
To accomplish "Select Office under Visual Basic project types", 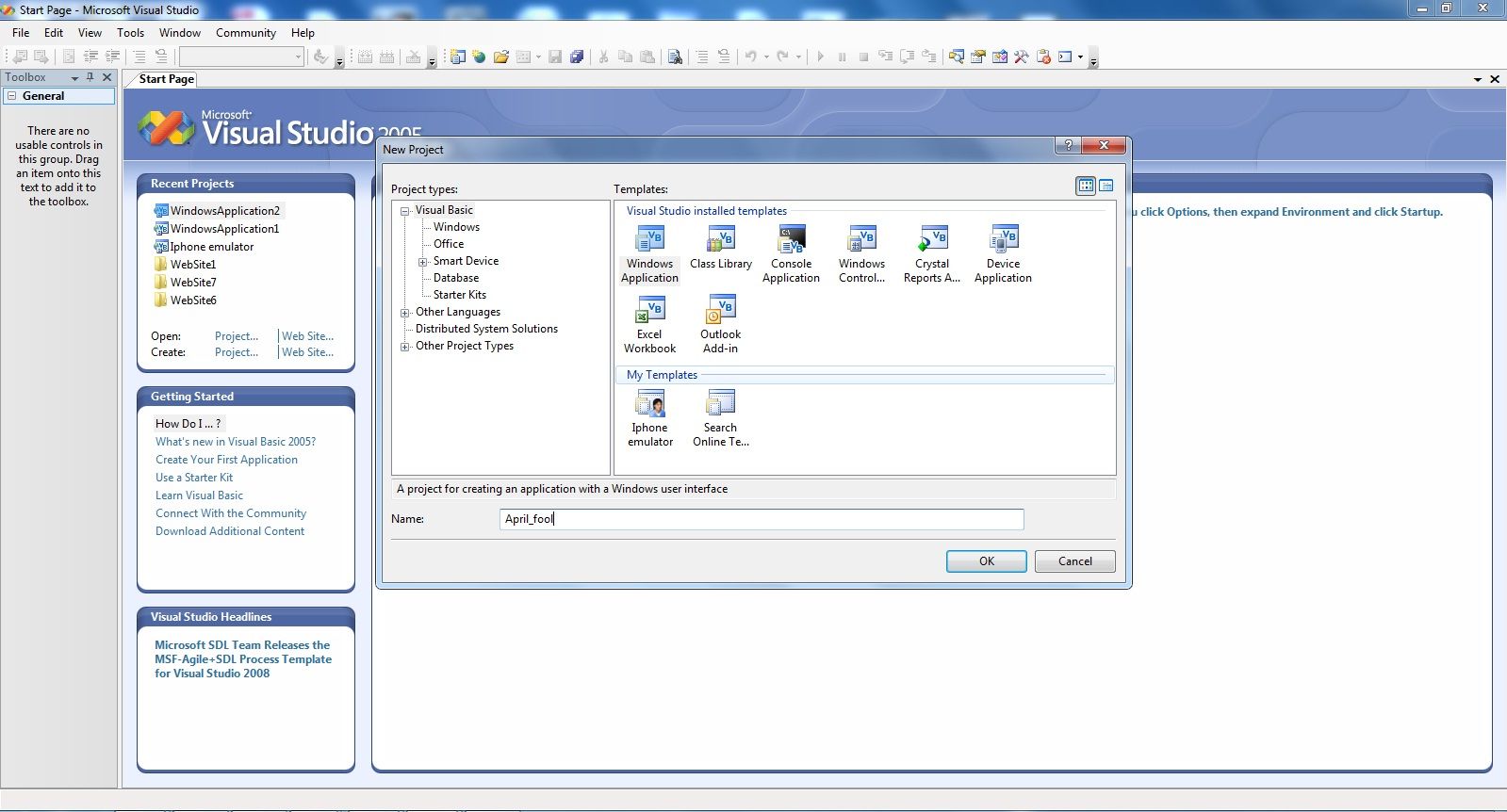I will tap(449, 244).
